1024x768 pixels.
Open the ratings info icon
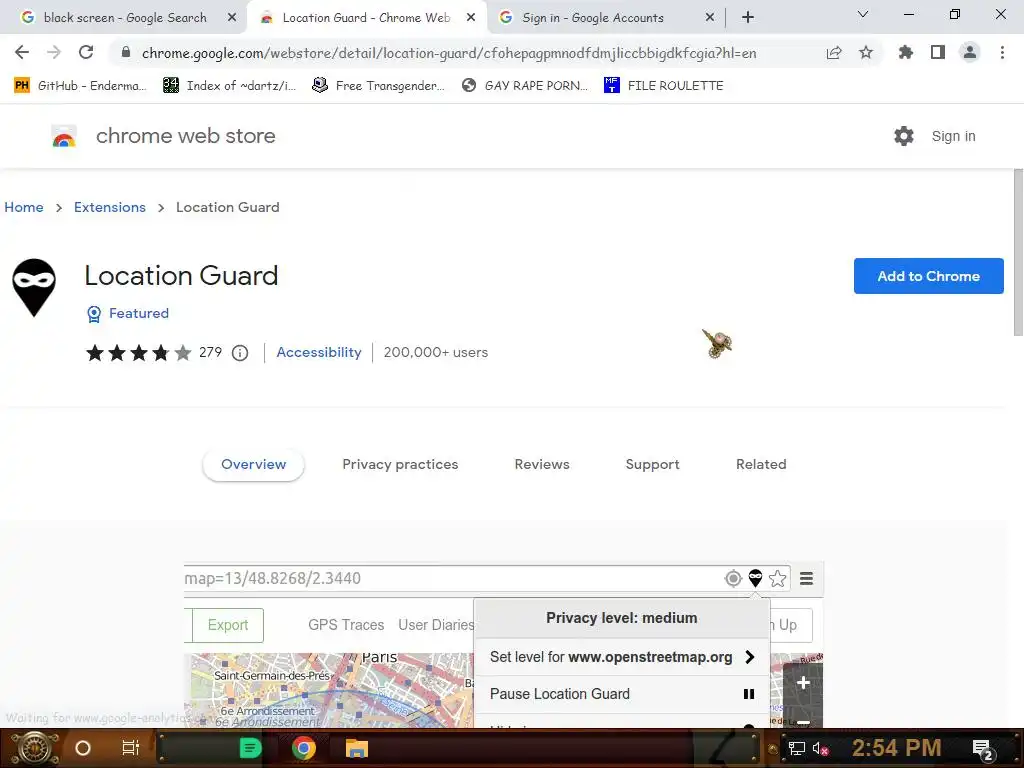click(x=240, y=353)
